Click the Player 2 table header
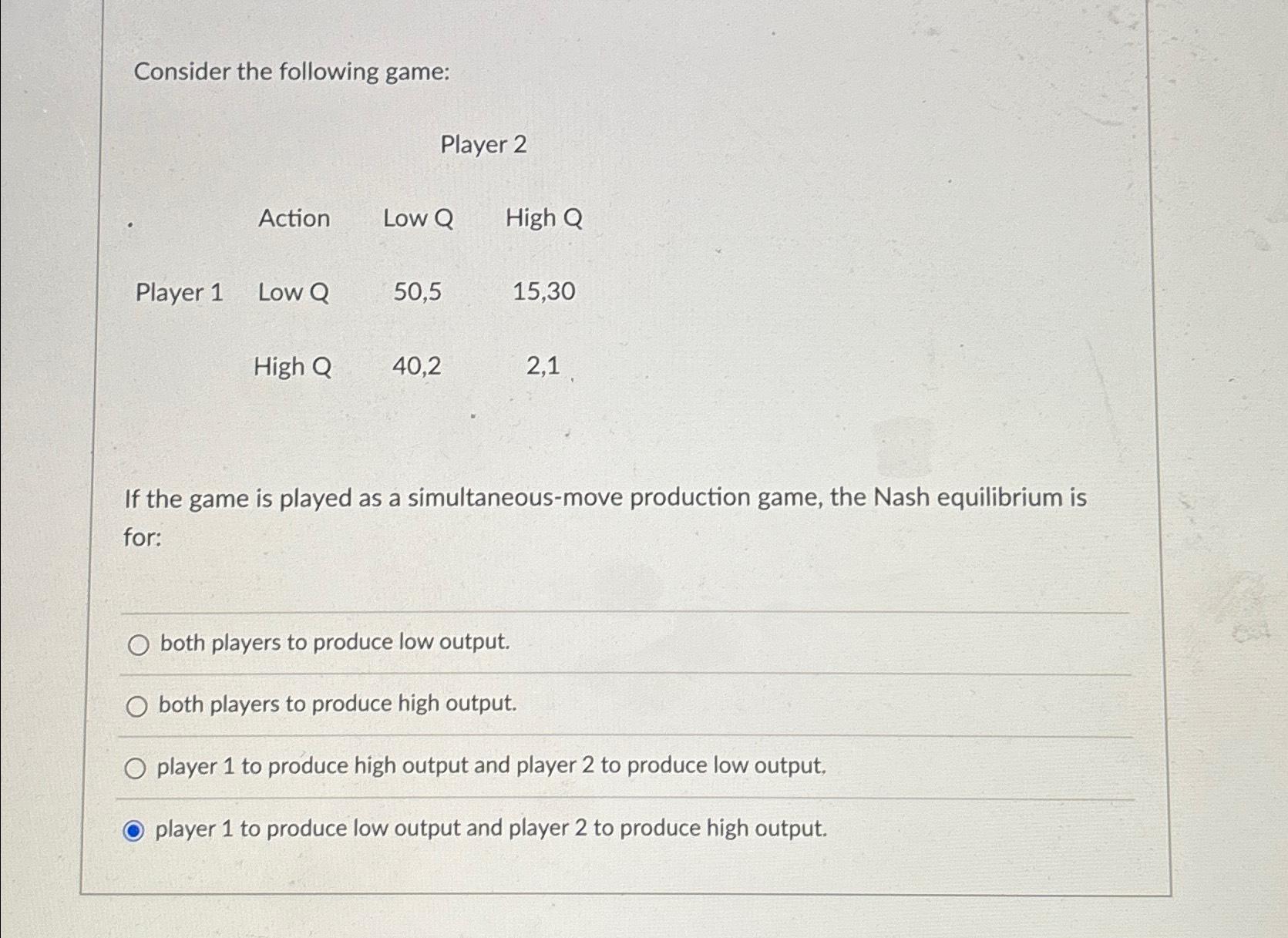Viewport: 1288px width, 938px height. point(484,146)
